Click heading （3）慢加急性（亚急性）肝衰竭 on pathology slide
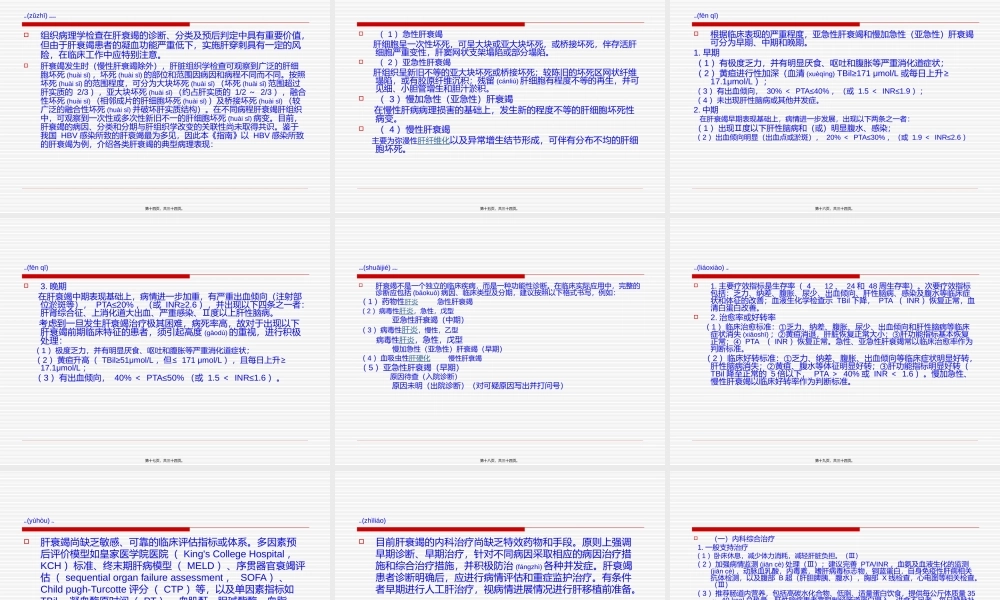This screenshot has width=1000, height=600. point(445,99)
